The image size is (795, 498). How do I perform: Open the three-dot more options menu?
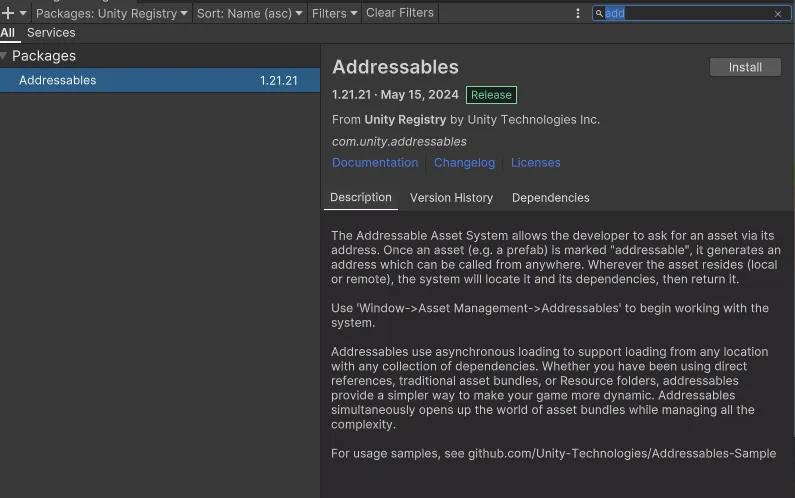(x=577, y=14)
